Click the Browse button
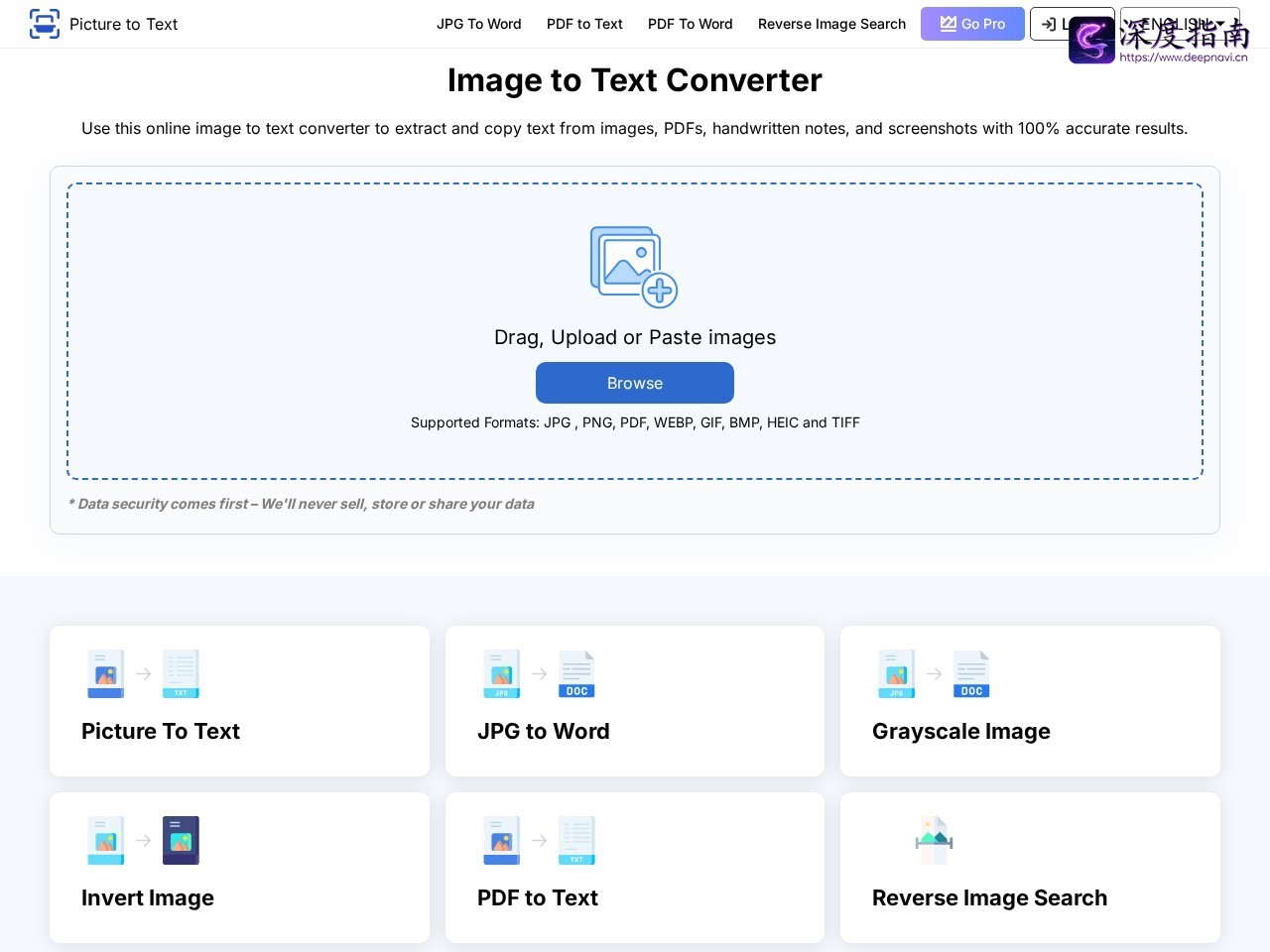 pyautogui.click(x=635, y=383)
